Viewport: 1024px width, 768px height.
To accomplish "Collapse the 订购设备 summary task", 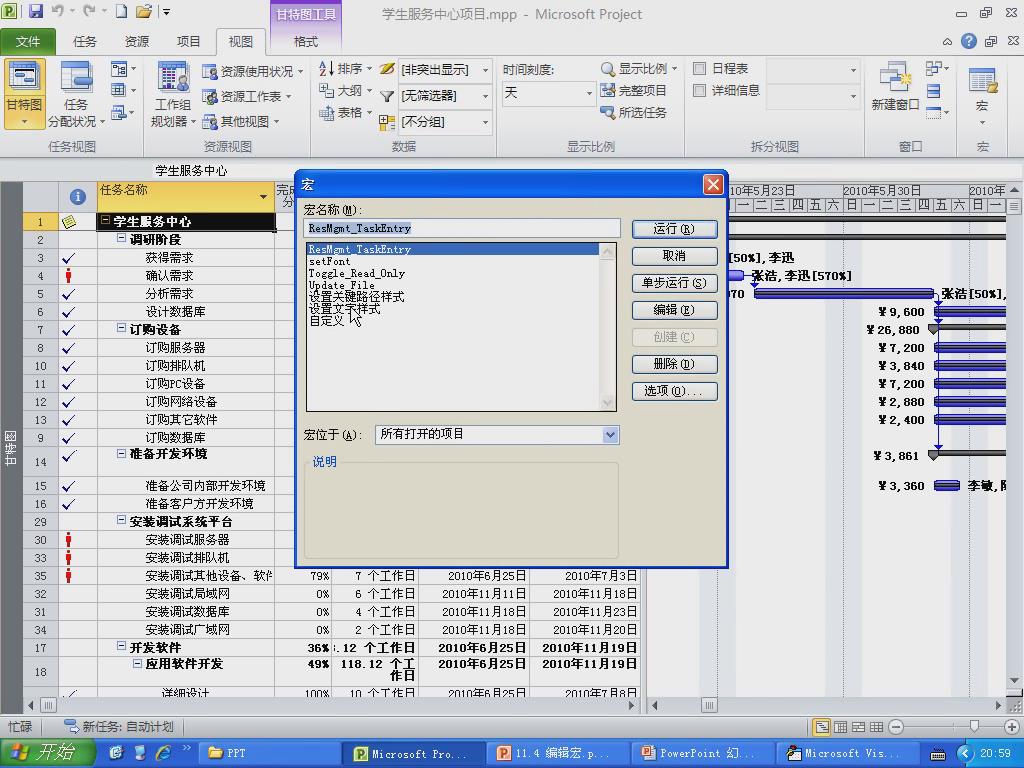I will 121,328.
